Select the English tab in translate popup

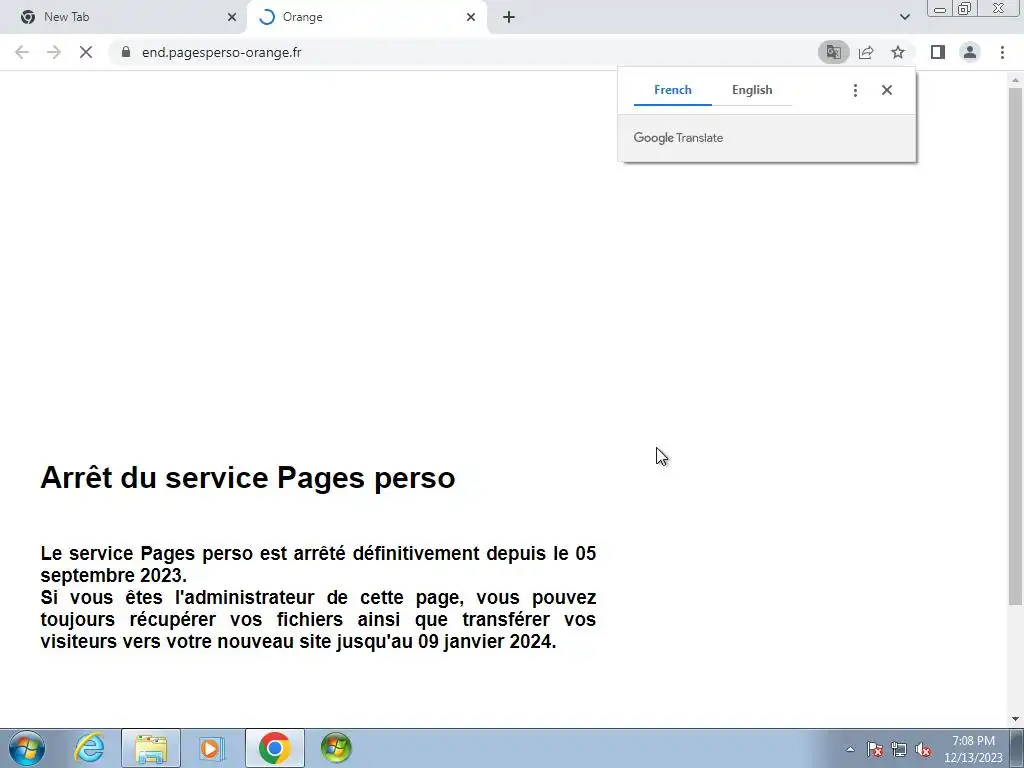point(752,90)
